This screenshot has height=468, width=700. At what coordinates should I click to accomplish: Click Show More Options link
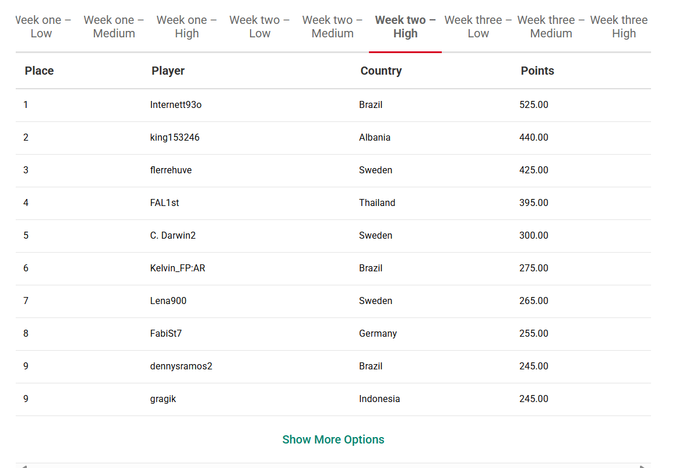tap(333, 439)
